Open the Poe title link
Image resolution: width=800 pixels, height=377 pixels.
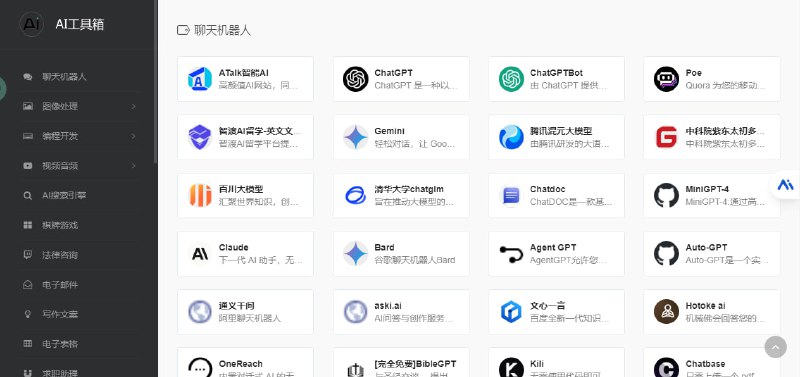click(693, 73)
